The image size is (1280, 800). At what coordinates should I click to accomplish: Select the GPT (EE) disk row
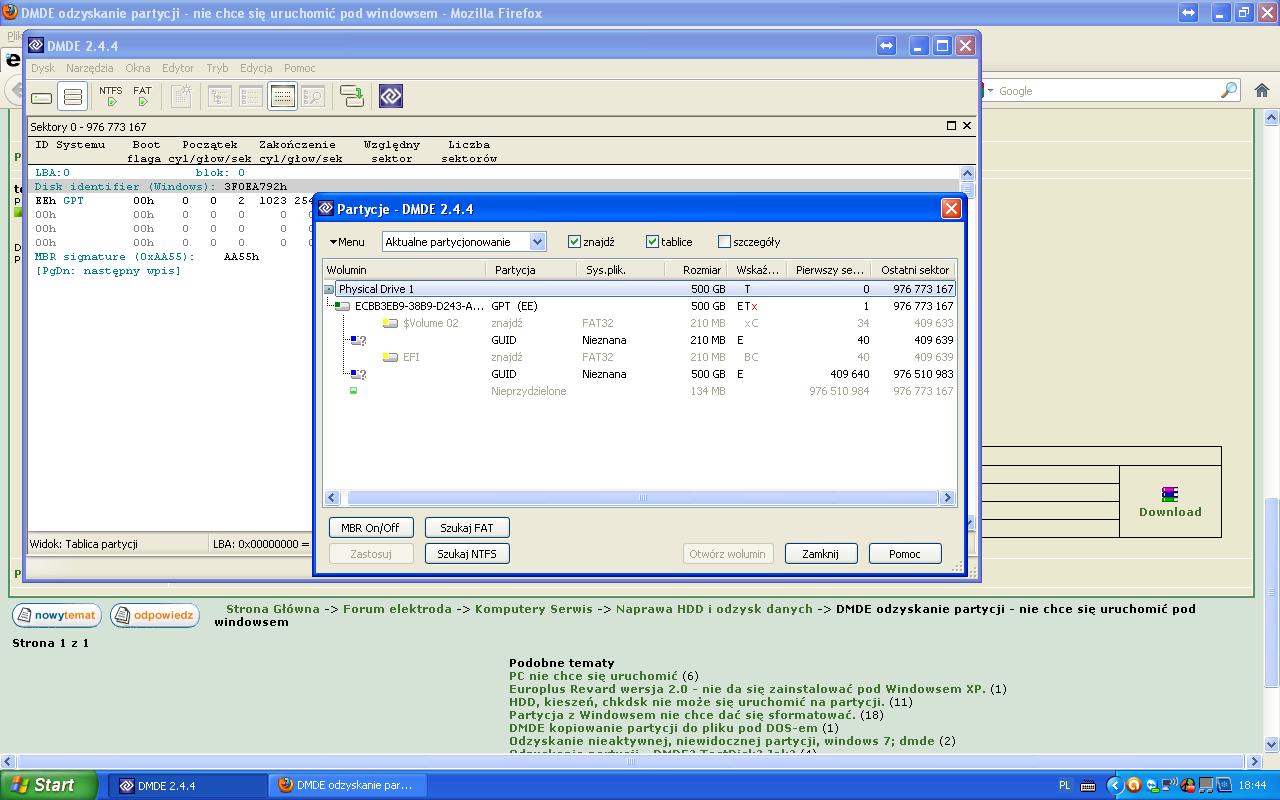[x=639, y=306]
